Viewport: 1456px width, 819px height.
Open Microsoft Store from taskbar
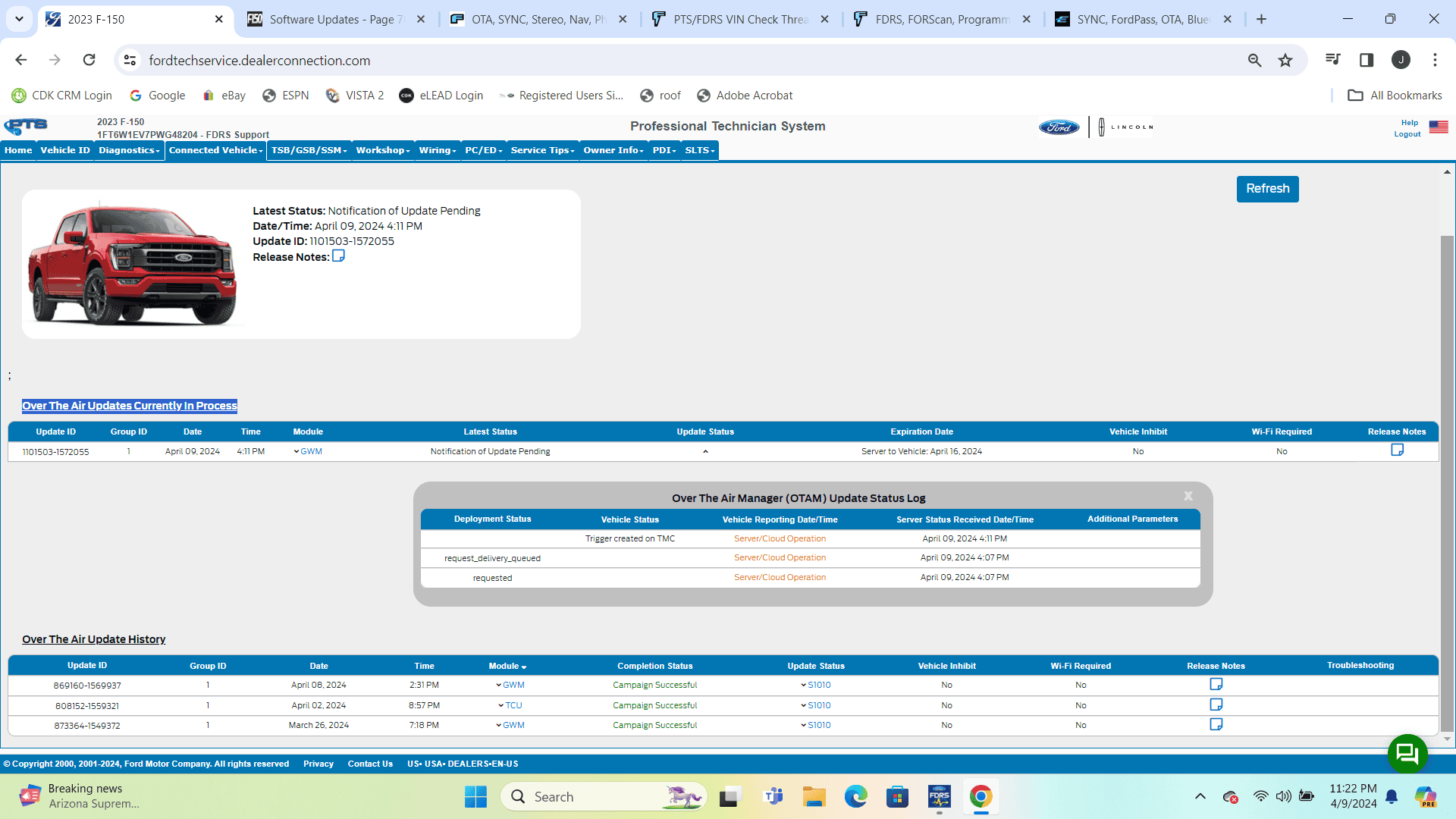(897, 797)
